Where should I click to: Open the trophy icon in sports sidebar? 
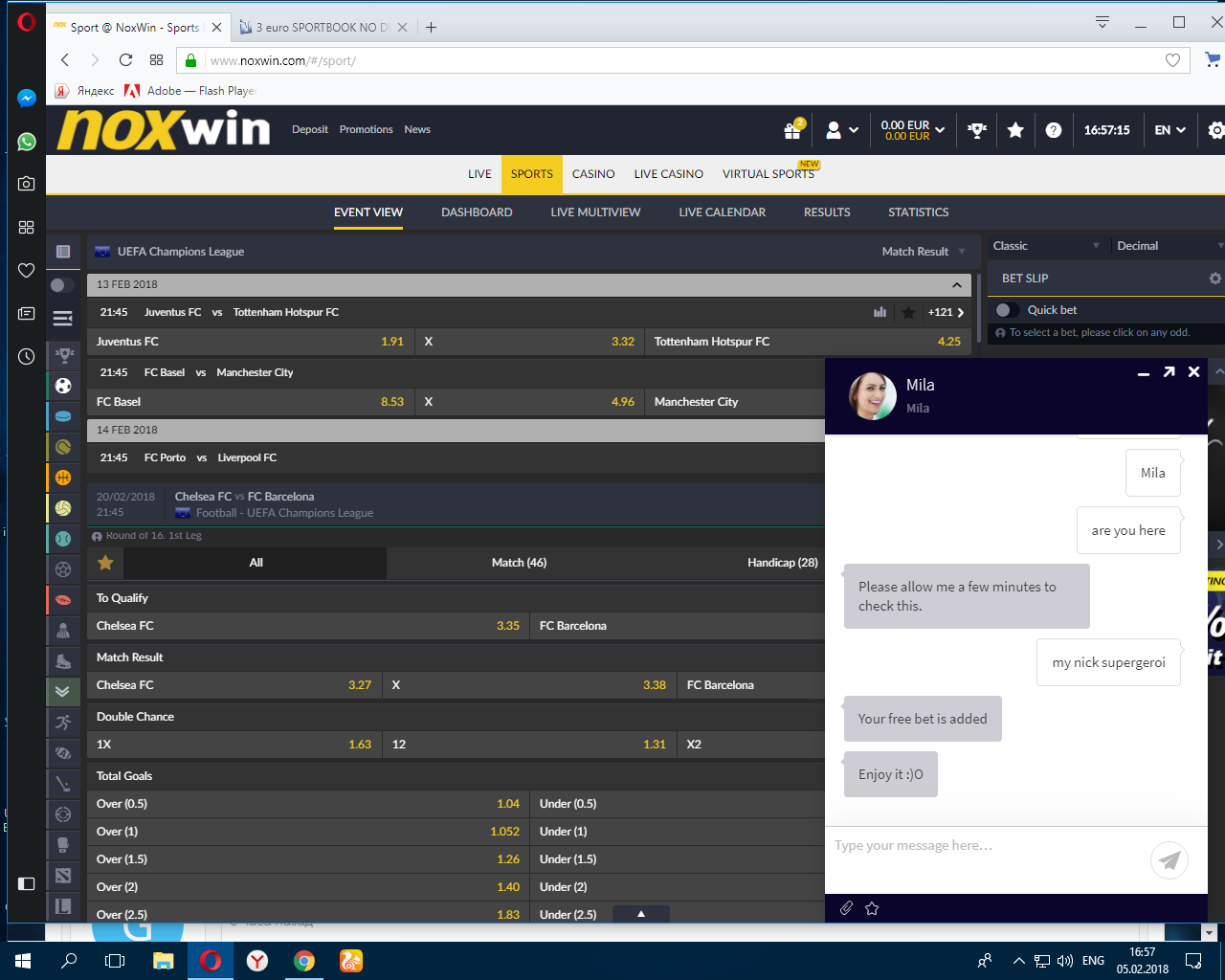[x=64, y=355]
